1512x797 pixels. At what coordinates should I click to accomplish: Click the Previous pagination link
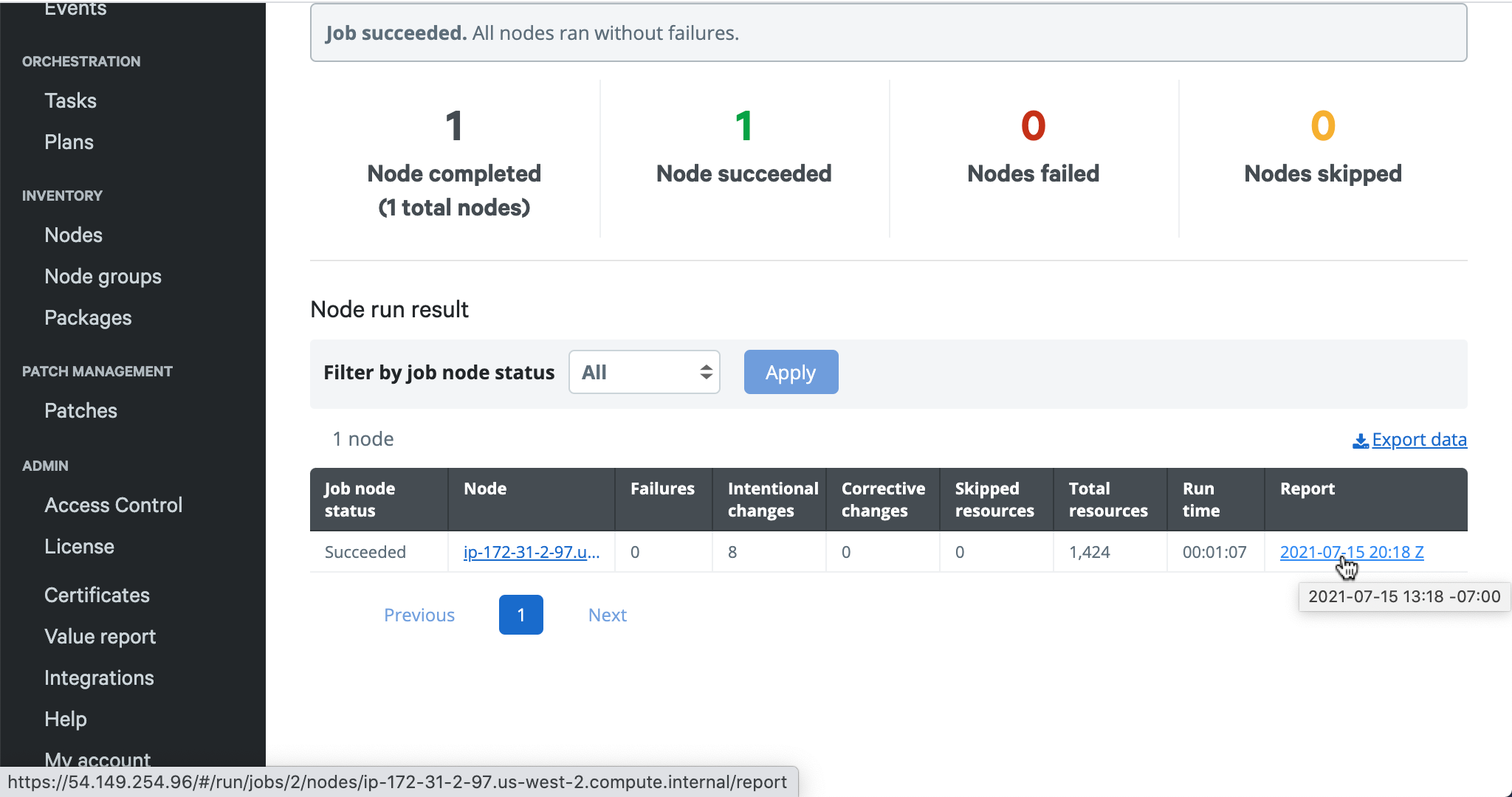(x=419, y=615)
